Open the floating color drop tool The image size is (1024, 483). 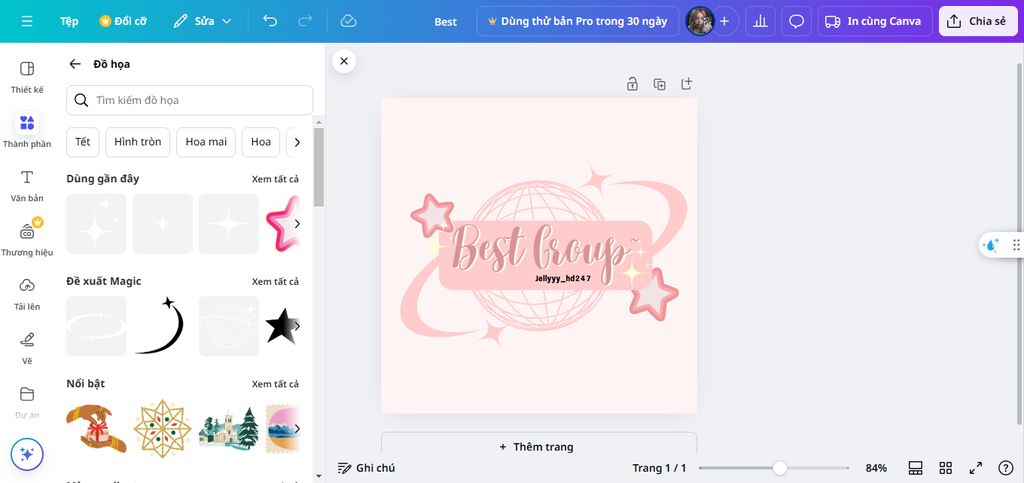[991, 245]
